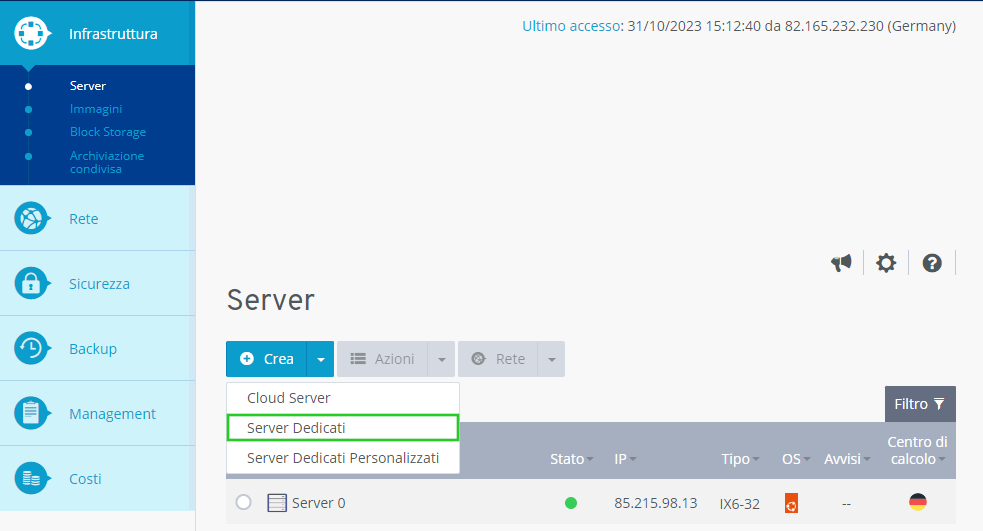Click the Server 0 name

(x=318, y=503)
